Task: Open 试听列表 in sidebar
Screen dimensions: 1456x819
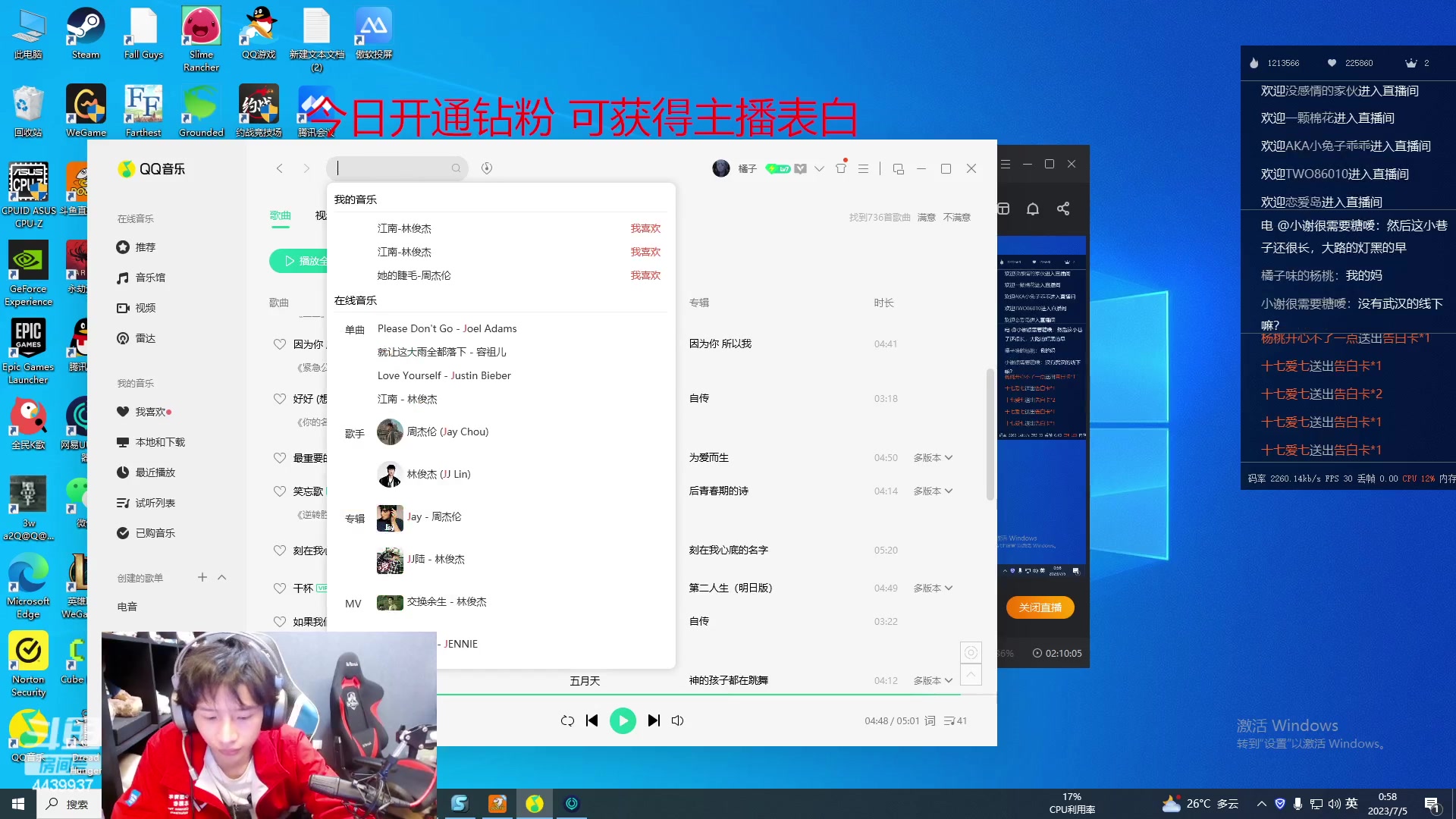Action: pyautogui.click(x=146, y=503)
